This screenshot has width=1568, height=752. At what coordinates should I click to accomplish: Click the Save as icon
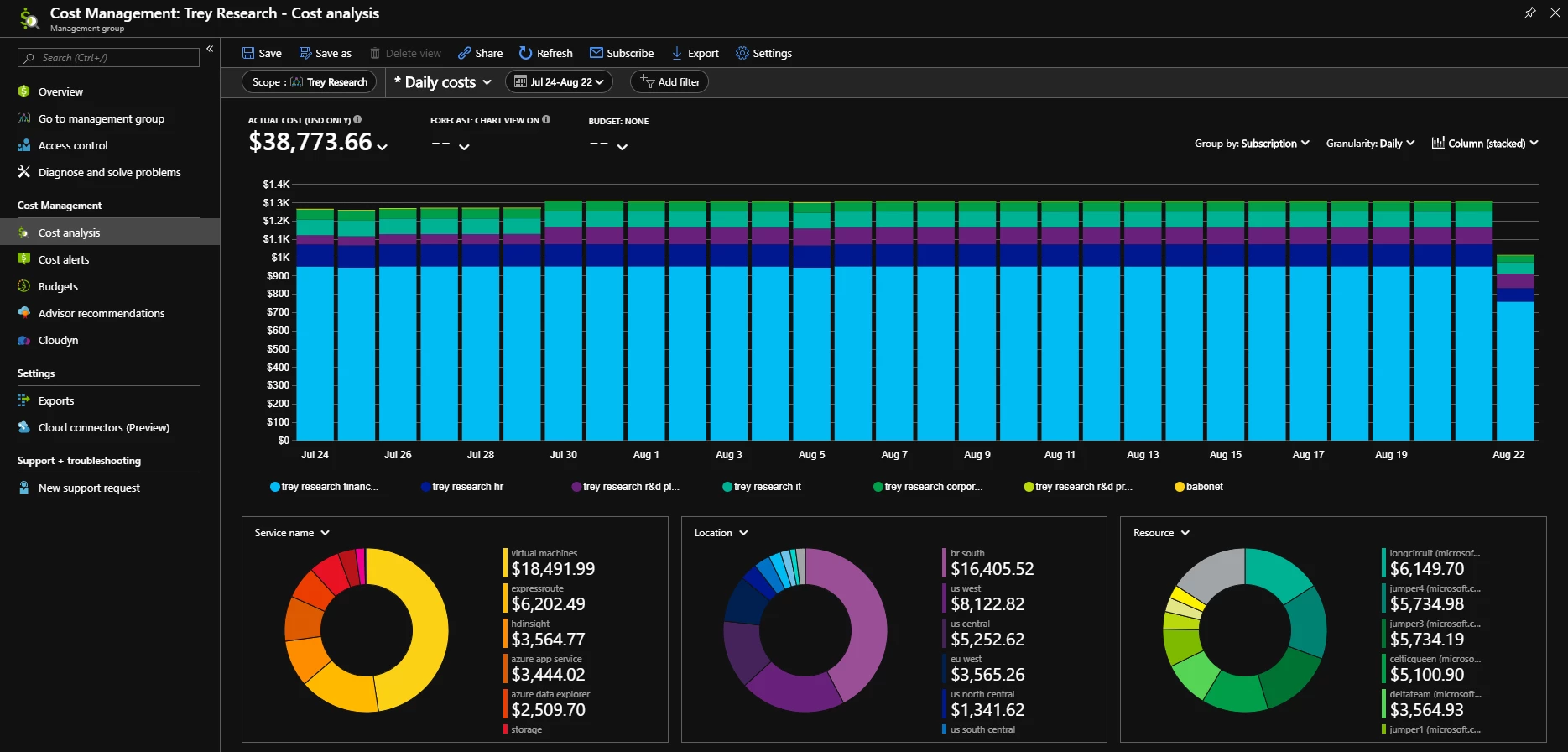click(x=305, y=53)
